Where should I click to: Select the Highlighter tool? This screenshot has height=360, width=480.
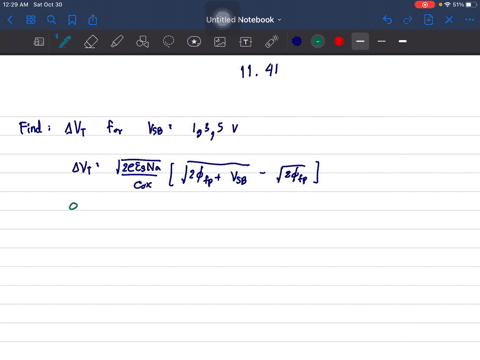click(117, 42)
